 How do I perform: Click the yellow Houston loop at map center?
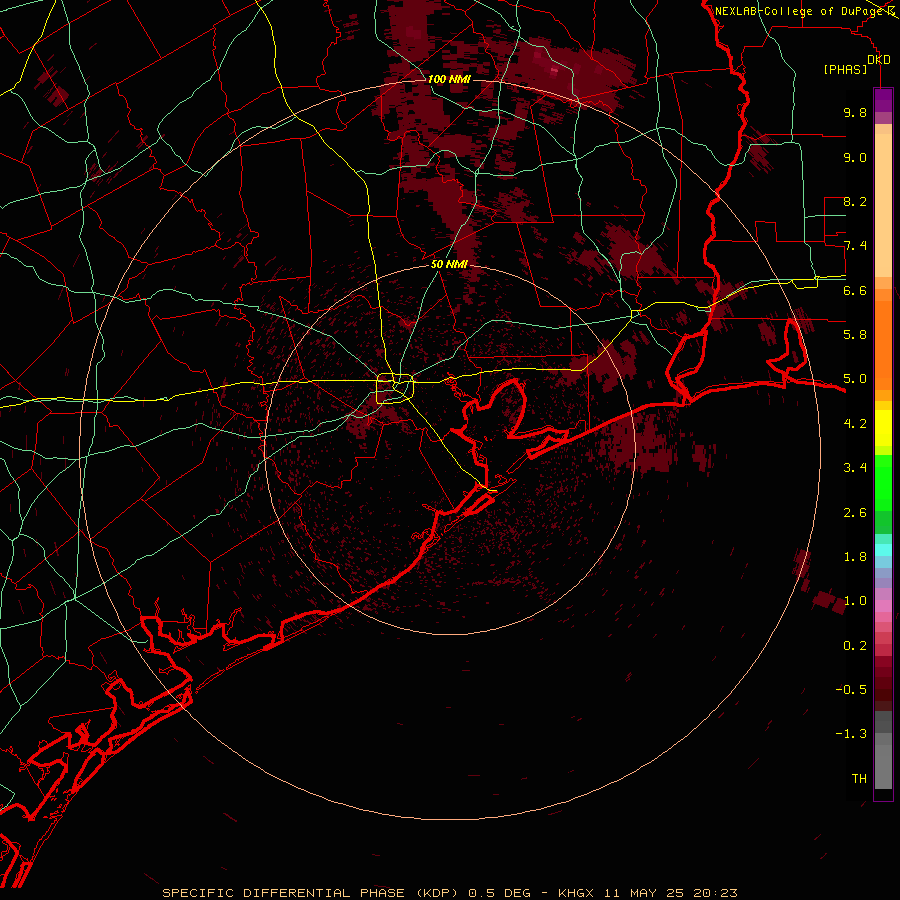pyautogui.click(x=395, y=389)
